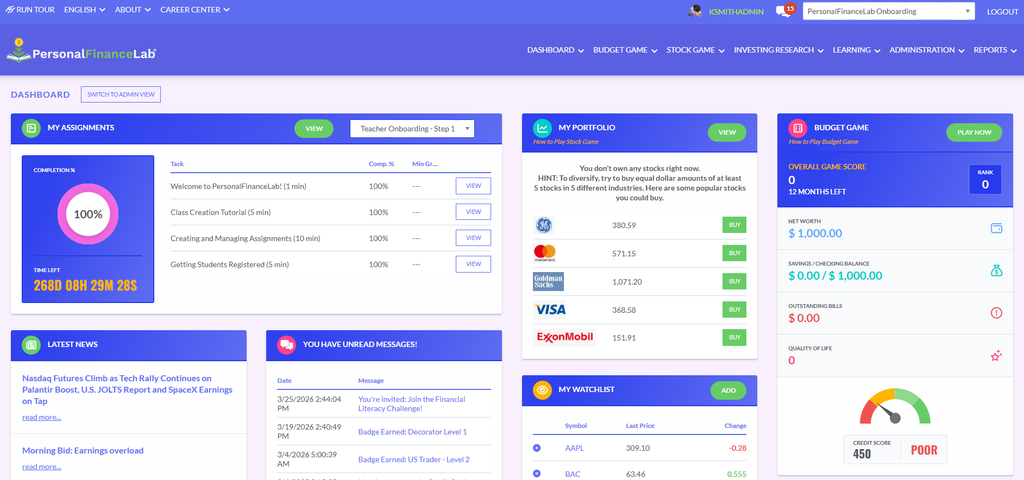Click View button in My Assignments header

click(x=314, y=129)
